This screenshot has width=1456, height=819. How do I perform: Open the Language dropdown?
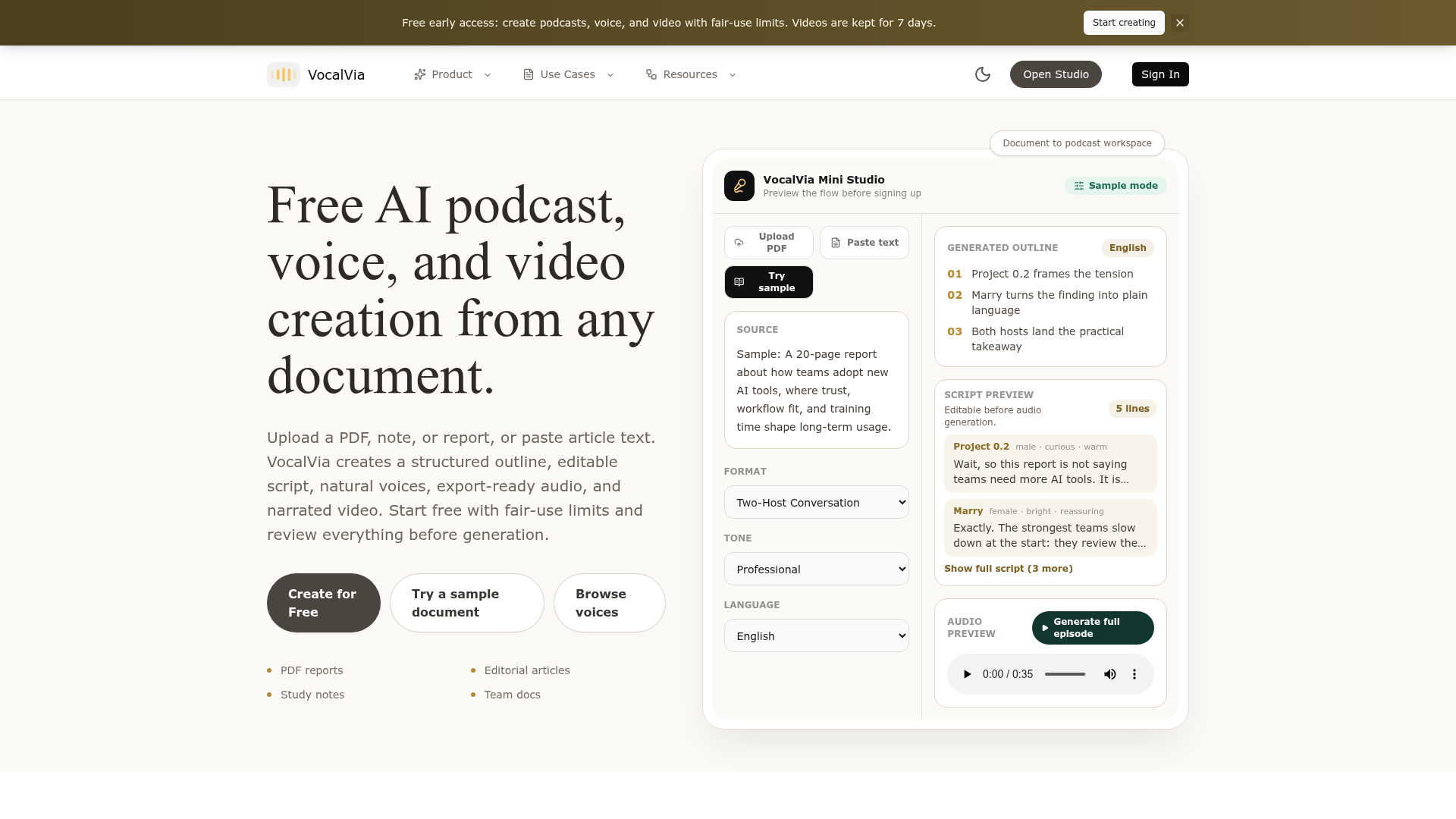point(817,635)
